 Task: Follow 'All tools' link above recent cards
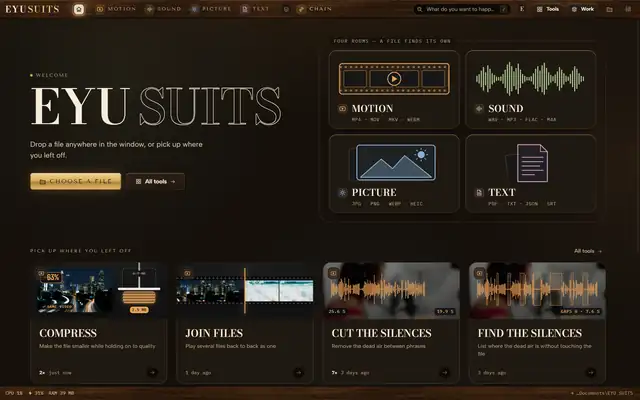tap(588, 251)
